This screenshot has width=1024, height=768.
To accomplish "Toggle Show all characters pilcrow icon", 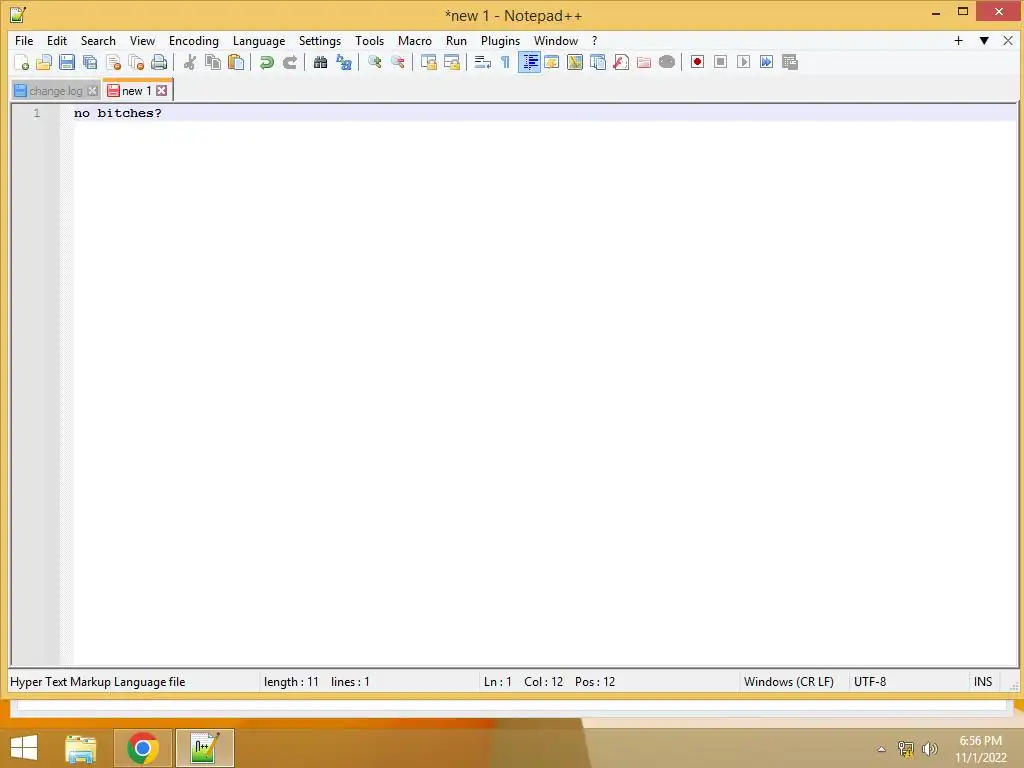I will (x=505, y=62).
